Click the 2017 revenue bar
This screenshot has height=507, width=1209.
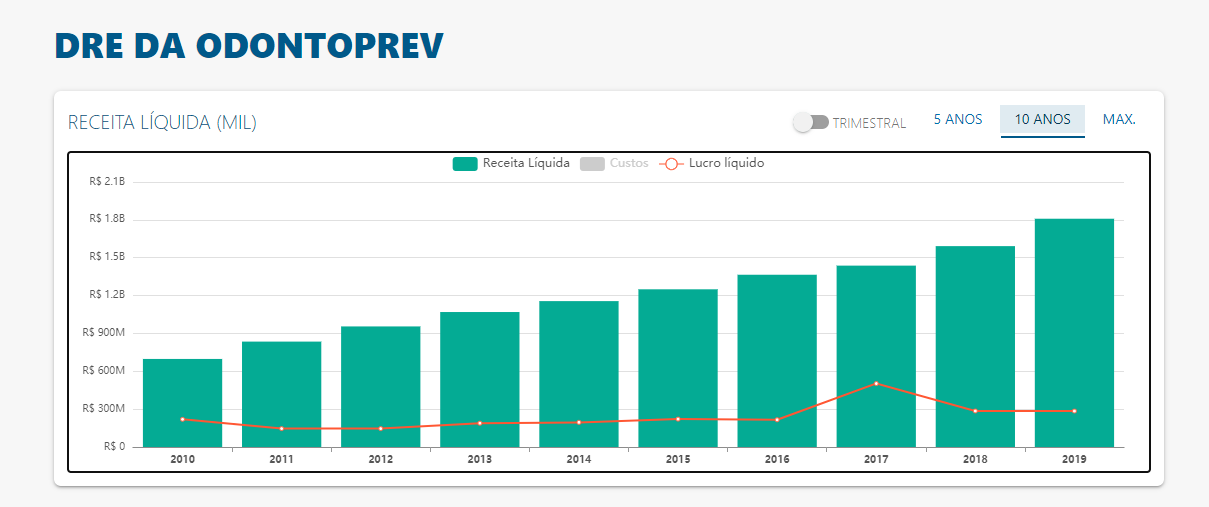(x=876, y=356)
